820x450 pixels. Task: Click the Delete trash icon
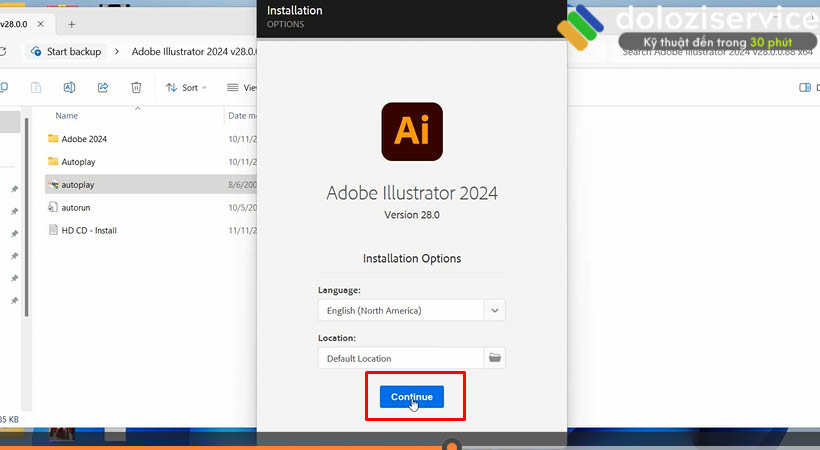click(136, 88)
